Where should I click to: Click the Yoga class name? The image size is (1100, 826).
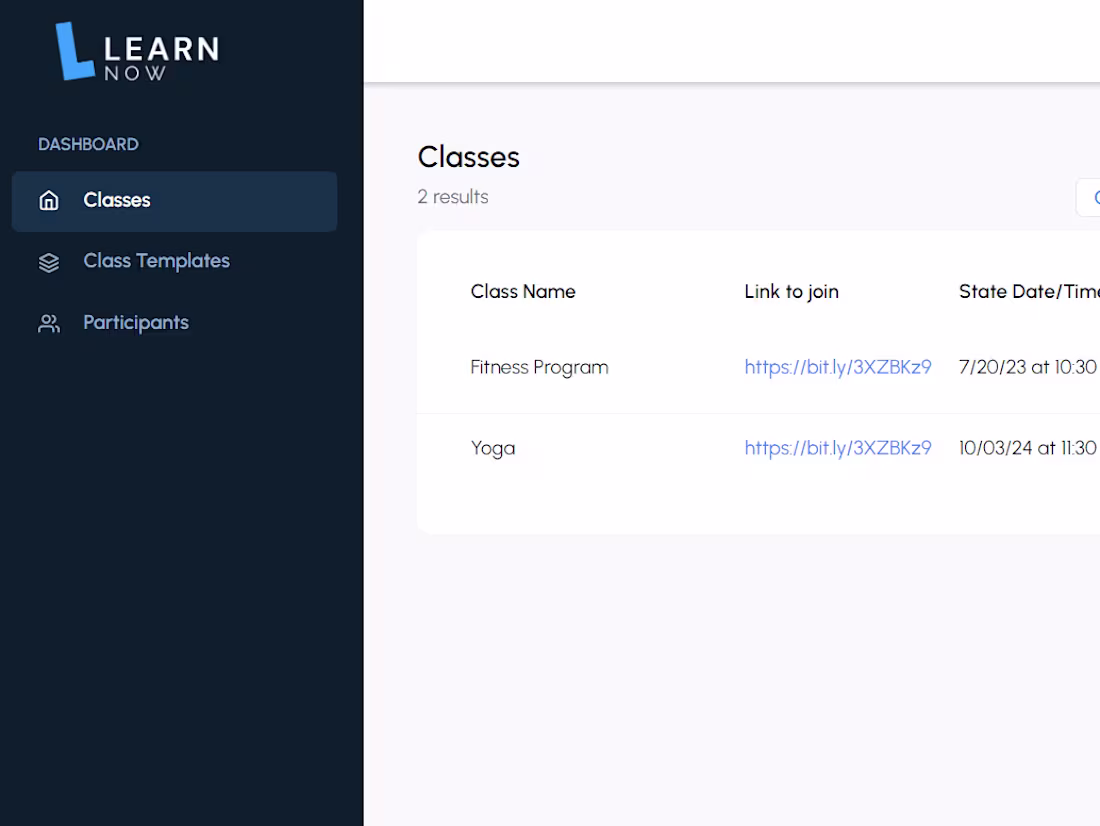(x=493, y=448)
